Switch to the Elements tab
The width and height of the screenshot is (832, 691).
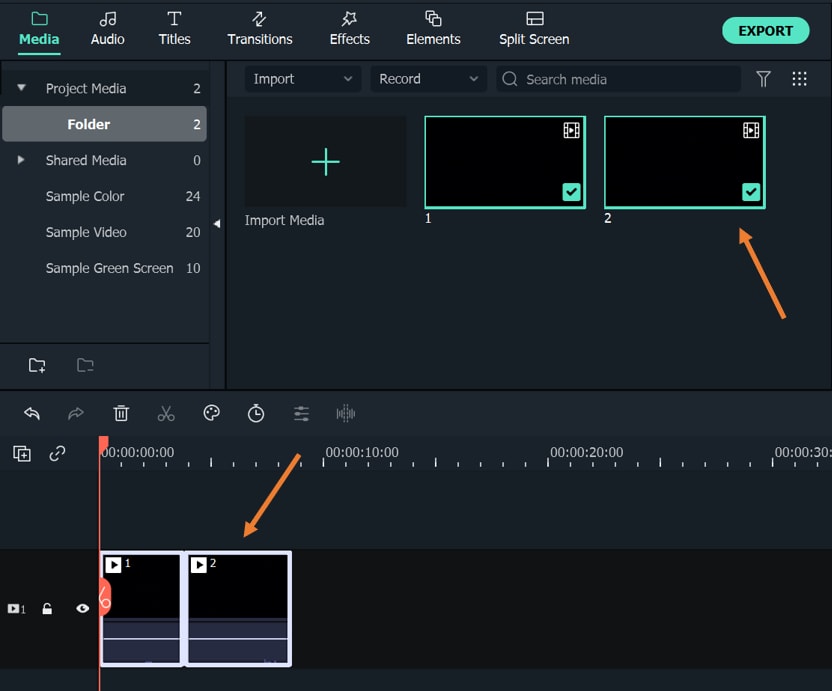pyautogui.click(x=433, y=29)
